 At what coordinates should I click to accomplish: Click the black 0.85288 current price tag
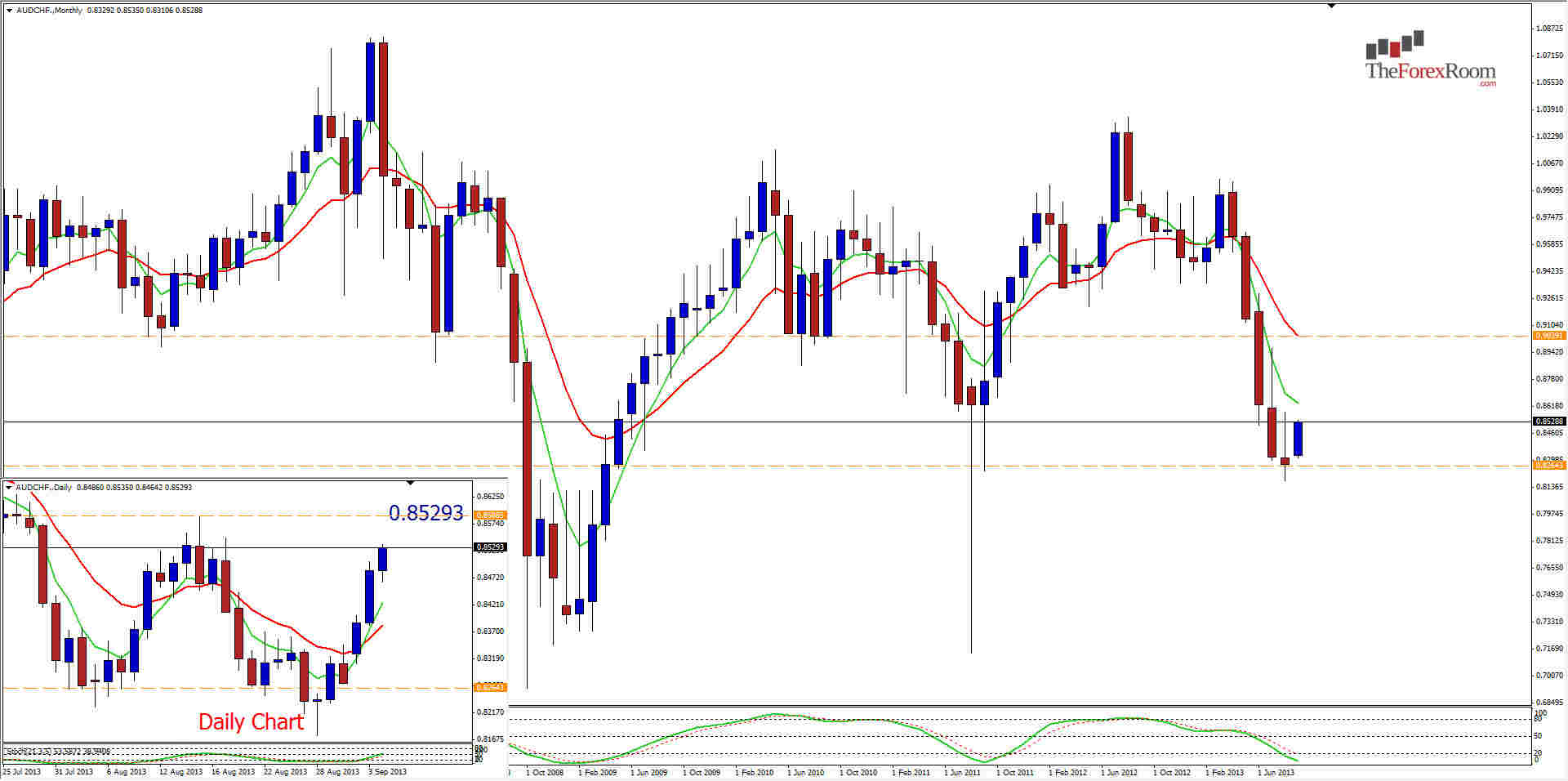1549,422
